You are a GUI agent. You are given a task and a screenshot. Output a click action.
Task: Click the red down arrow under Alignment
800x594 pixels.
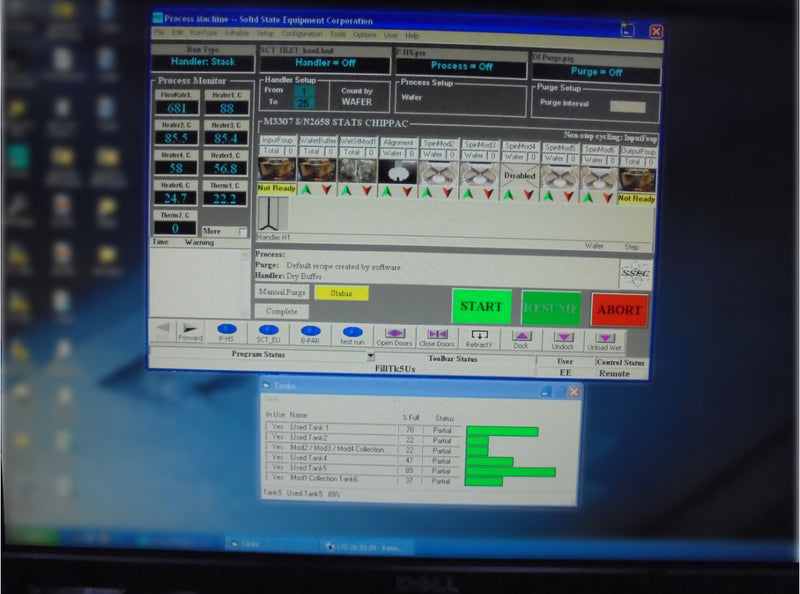(407, 192)
